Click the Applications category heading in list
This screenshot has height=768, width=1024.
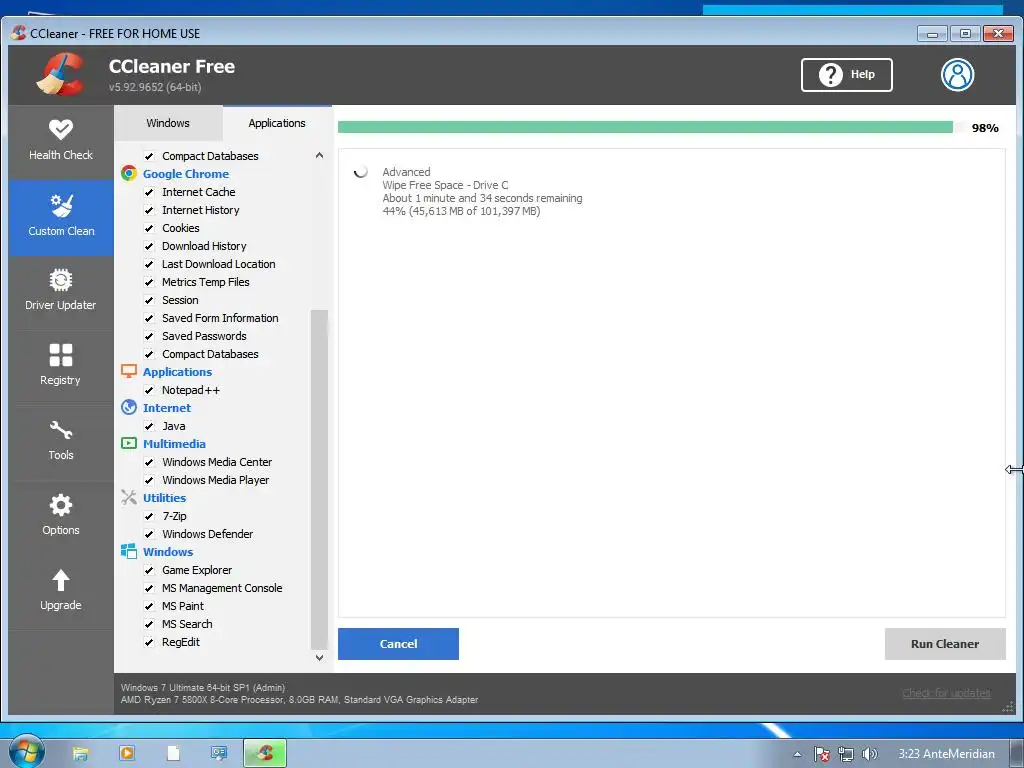point(178,372)
